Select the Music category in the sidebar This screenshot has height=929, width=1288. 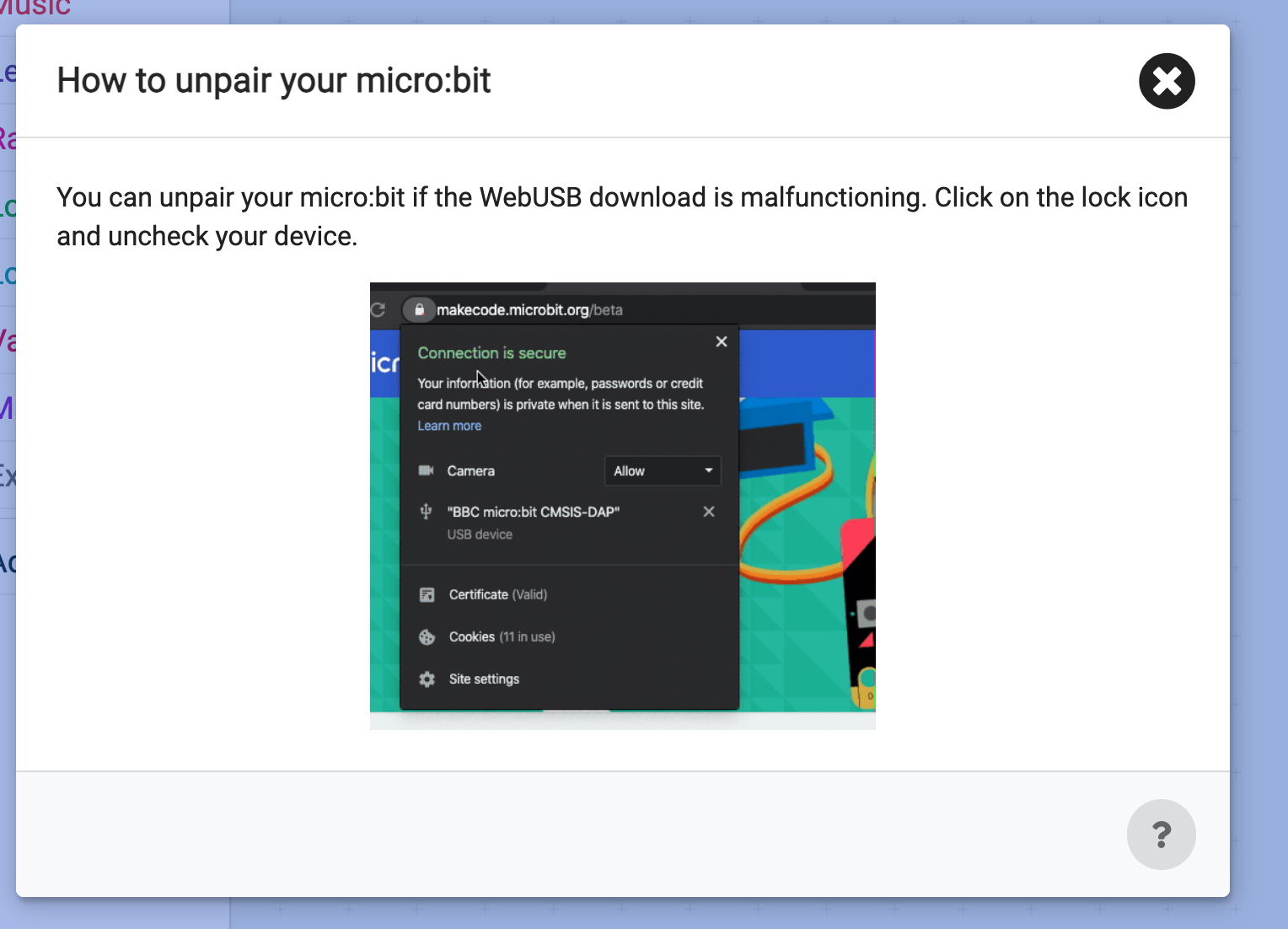(38, 7)
